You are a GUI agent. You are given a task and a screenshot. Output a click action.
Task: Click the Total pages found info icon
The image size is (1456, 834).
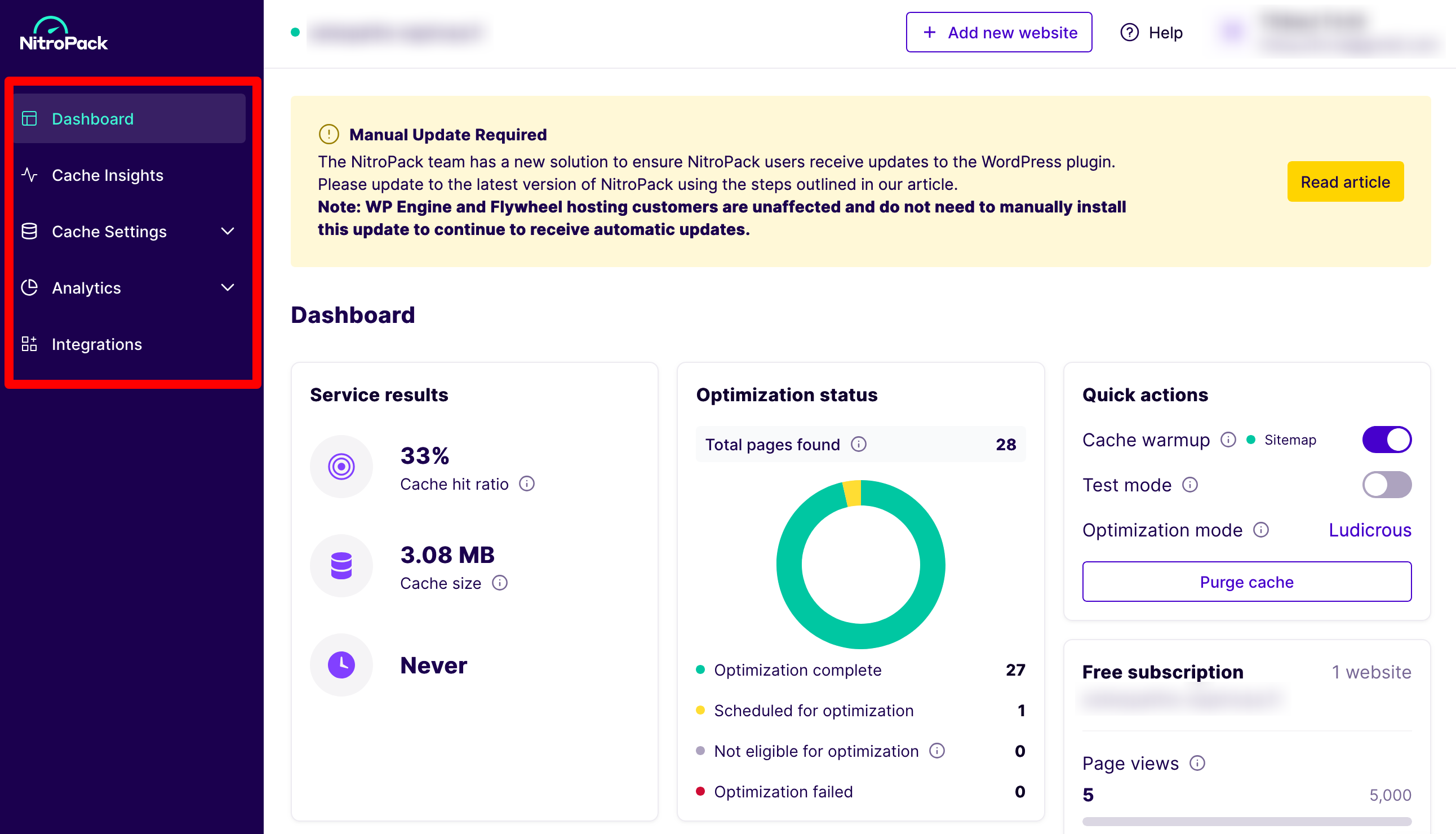point(859,444)
